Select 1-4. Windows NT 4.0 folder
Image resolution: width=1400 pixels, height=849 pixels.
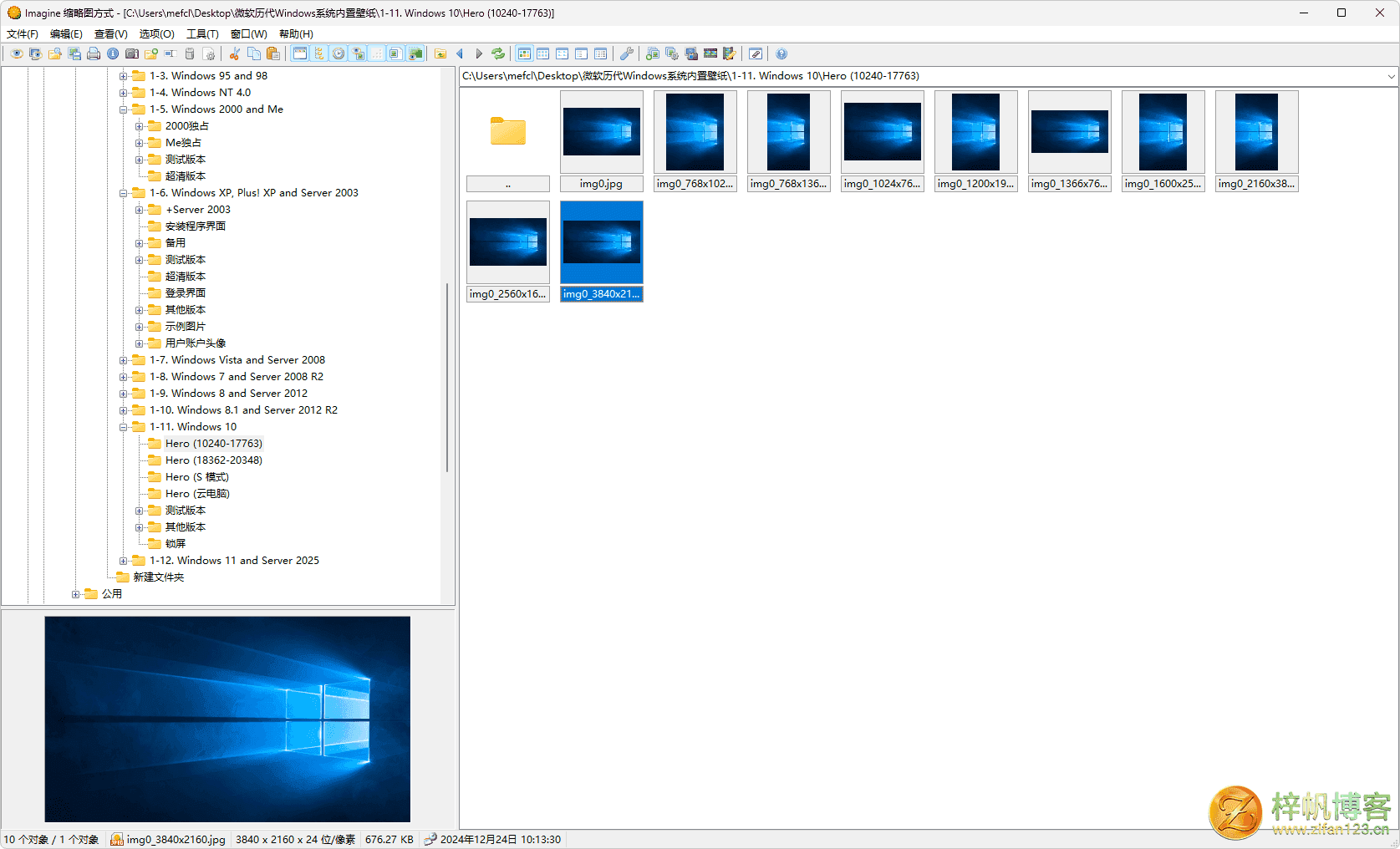coord(200,93)
